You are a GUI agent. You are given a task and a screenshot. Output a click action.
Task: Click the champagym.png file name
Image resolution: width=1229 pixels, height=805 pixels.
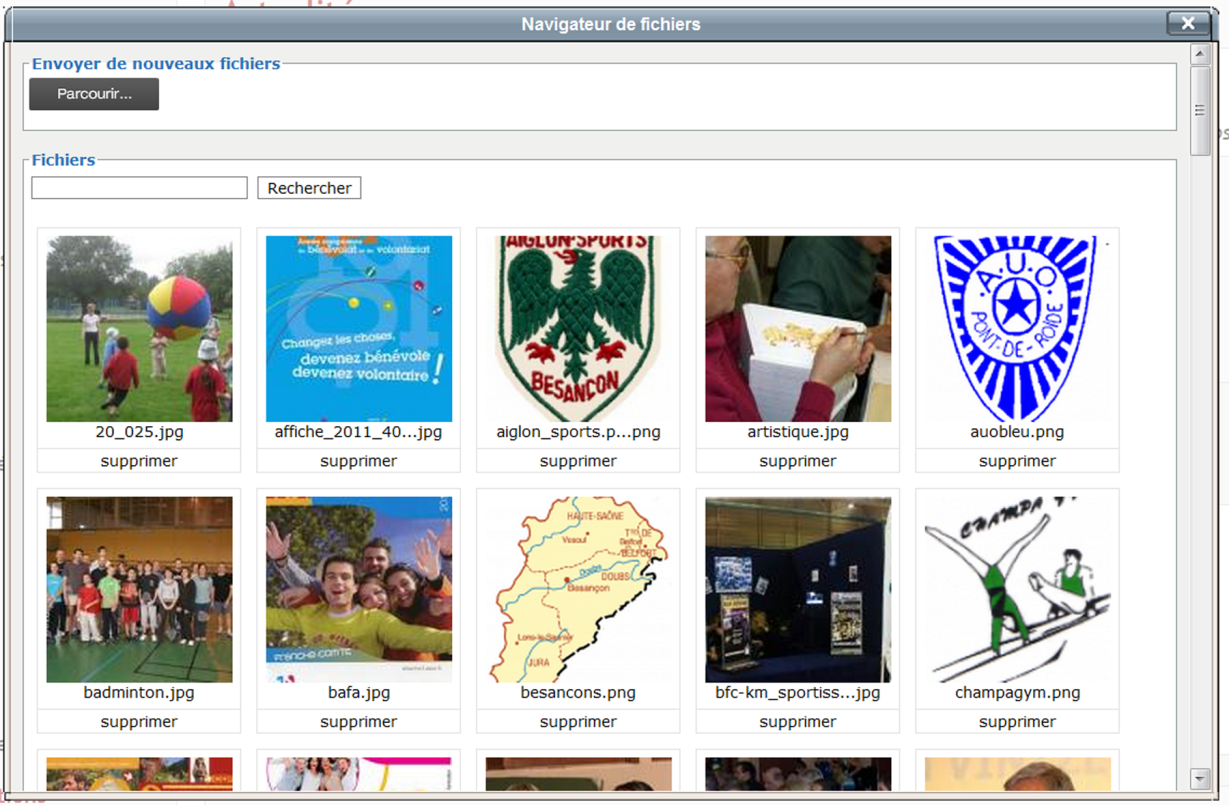pos(1017,692)
